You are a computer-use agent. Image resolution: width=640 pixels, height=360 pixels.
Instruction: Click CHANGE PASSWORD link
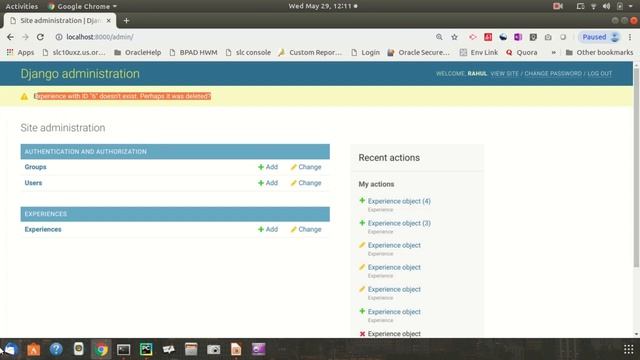click(553, 74)
